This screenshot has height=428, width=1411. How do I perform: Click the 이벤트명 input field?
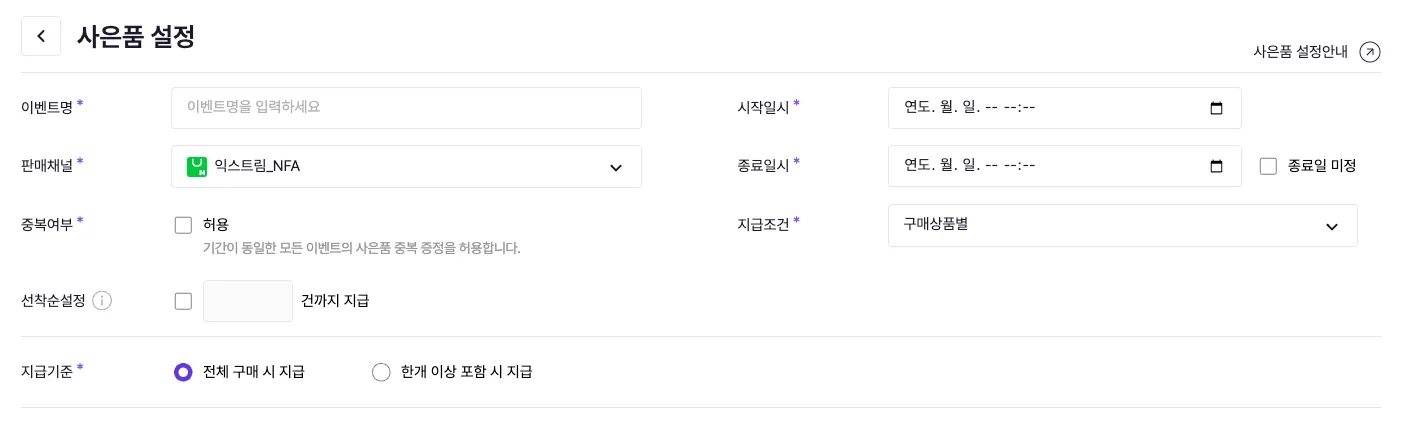pos(406,108)
